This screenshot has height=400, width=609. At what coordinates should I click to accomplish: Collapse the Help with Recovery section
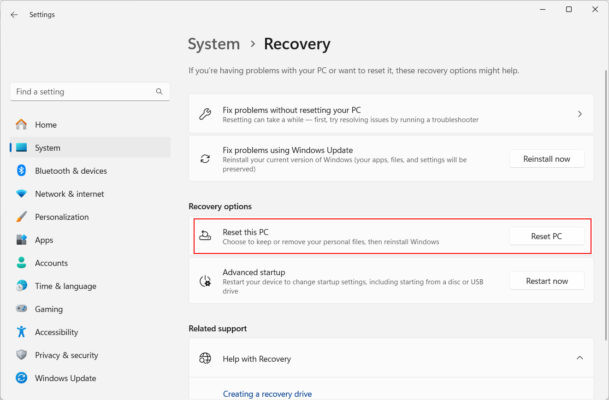click(579, 357)
